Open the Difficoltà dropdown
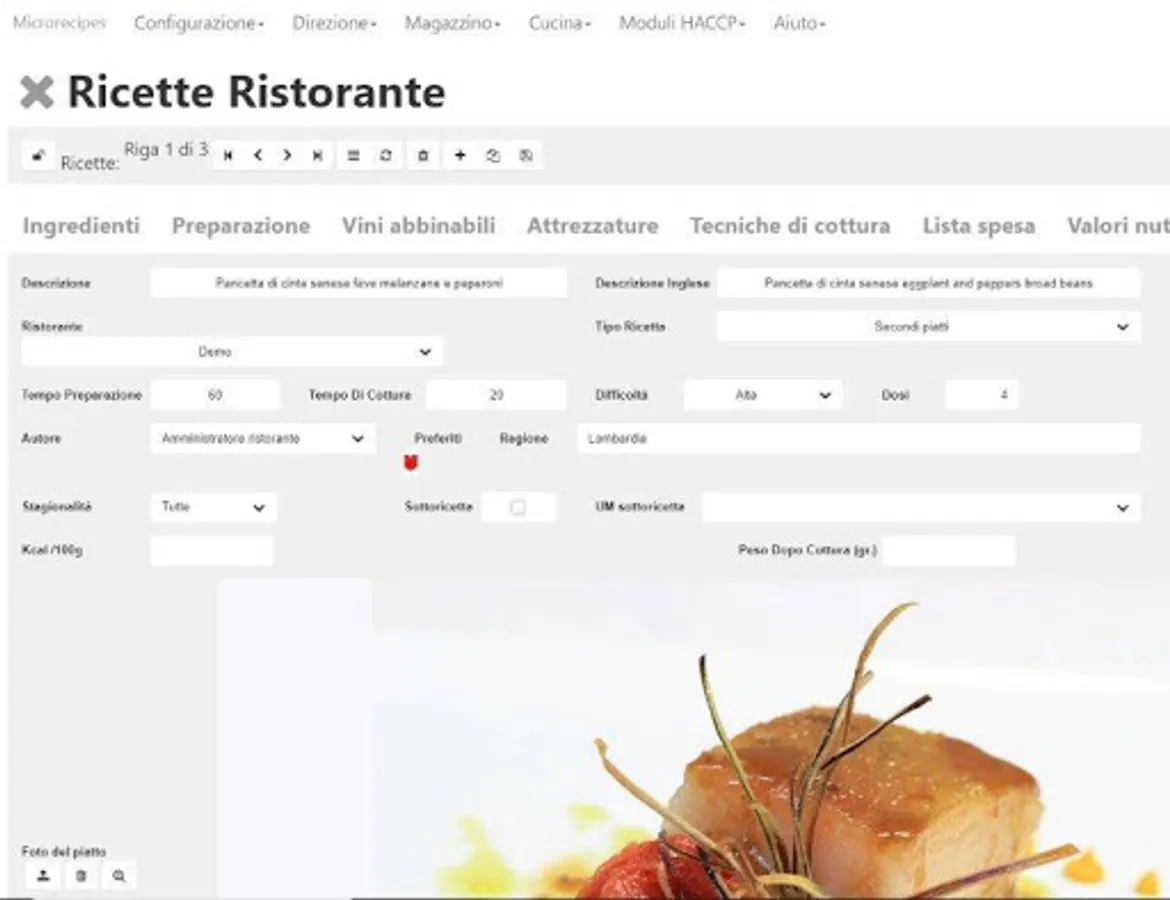 coord(763,395)
